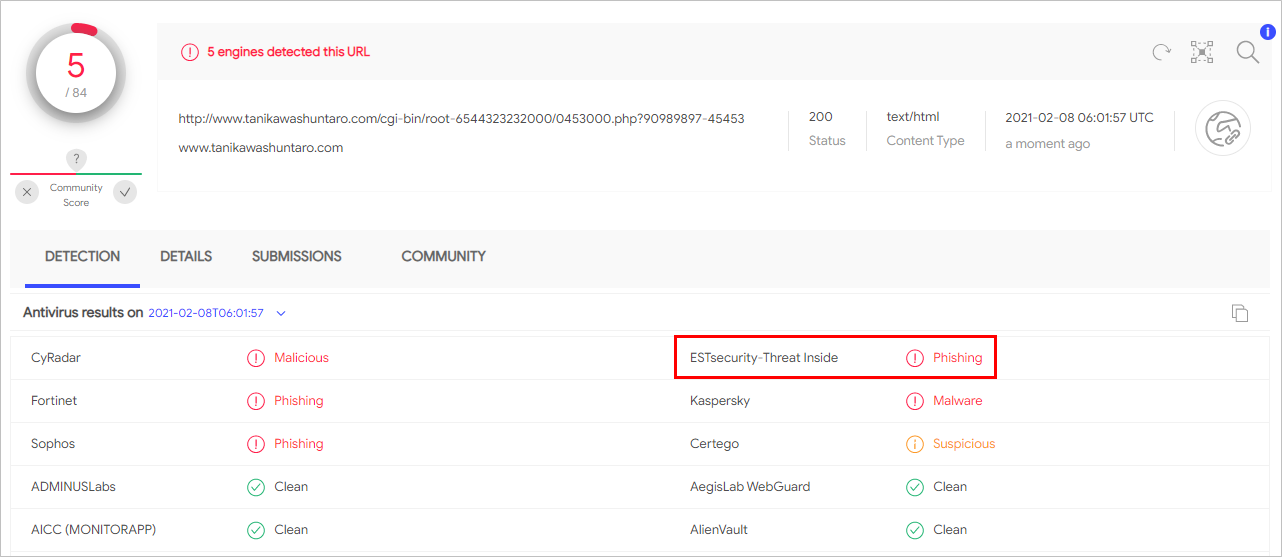Click the full scanned URL text
This screenshot has height=557, width=1282.
click(x=461, y=118)
